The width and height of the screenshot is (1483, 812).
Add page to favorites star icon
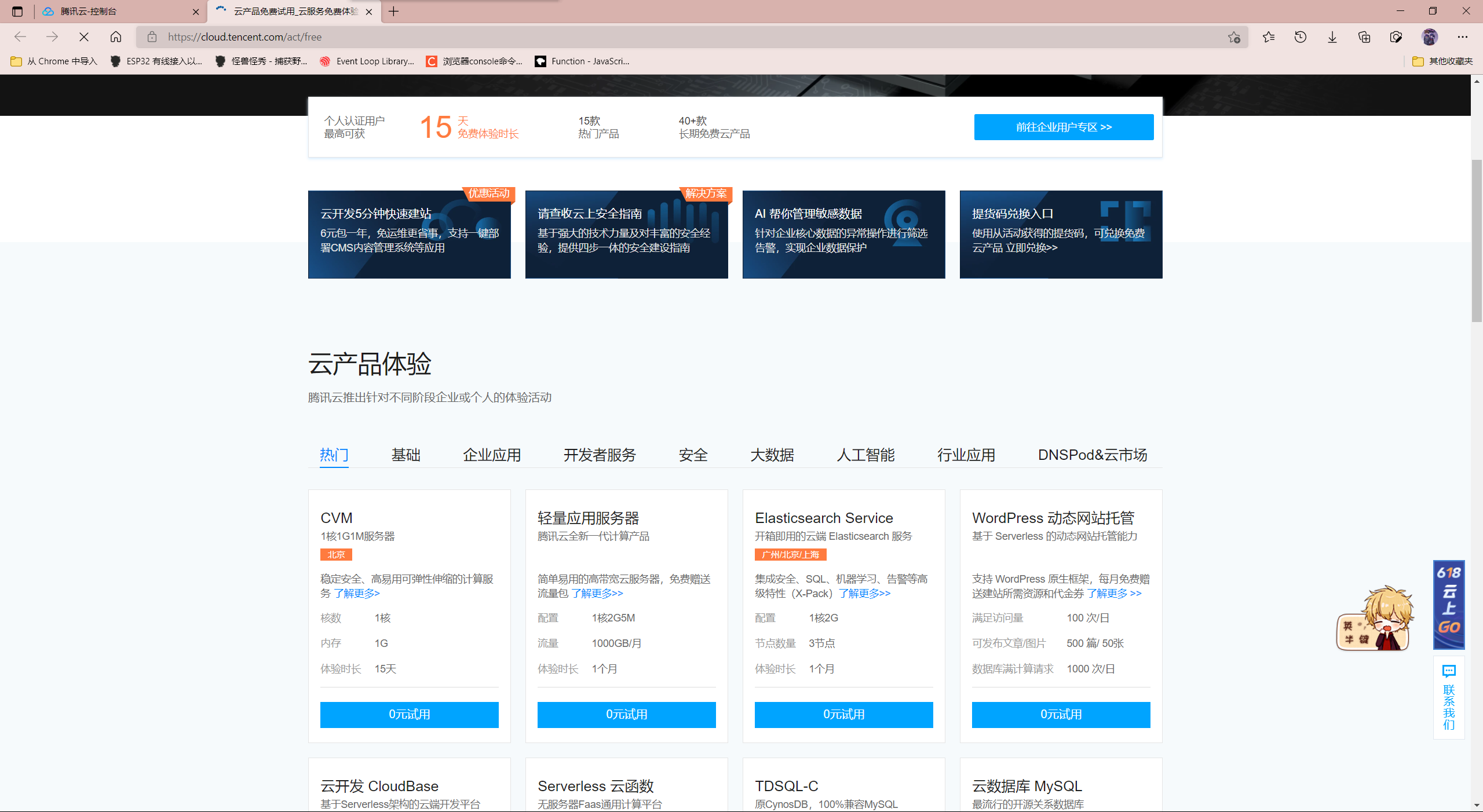tap(1234, 37)
